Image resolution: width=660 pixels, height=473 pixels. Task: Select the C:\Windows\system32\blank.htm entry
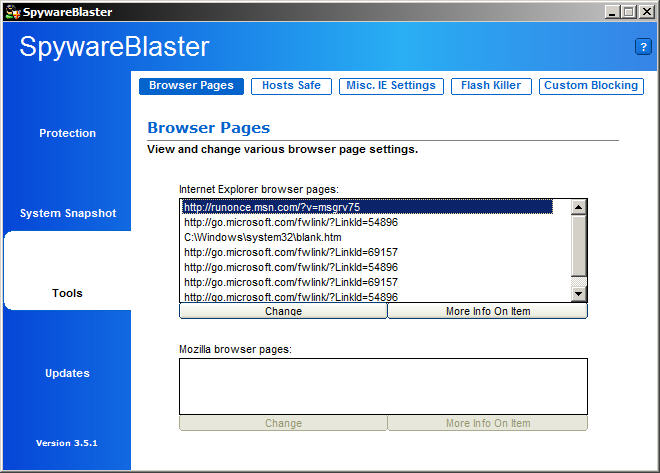click(x=367, y=237)
